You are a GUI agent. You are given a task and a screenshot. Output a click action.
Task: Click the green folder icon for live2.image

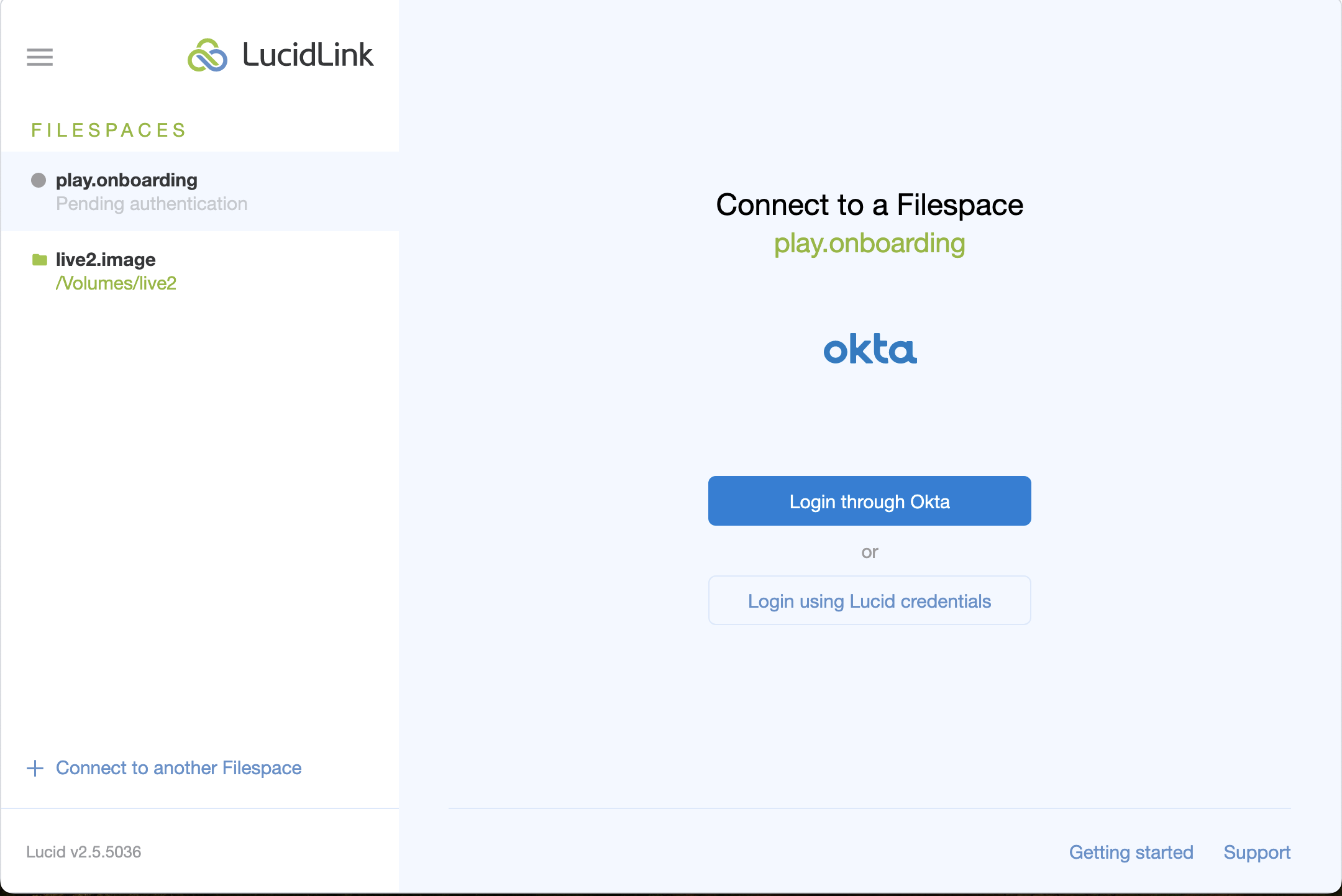click(40, 260)
